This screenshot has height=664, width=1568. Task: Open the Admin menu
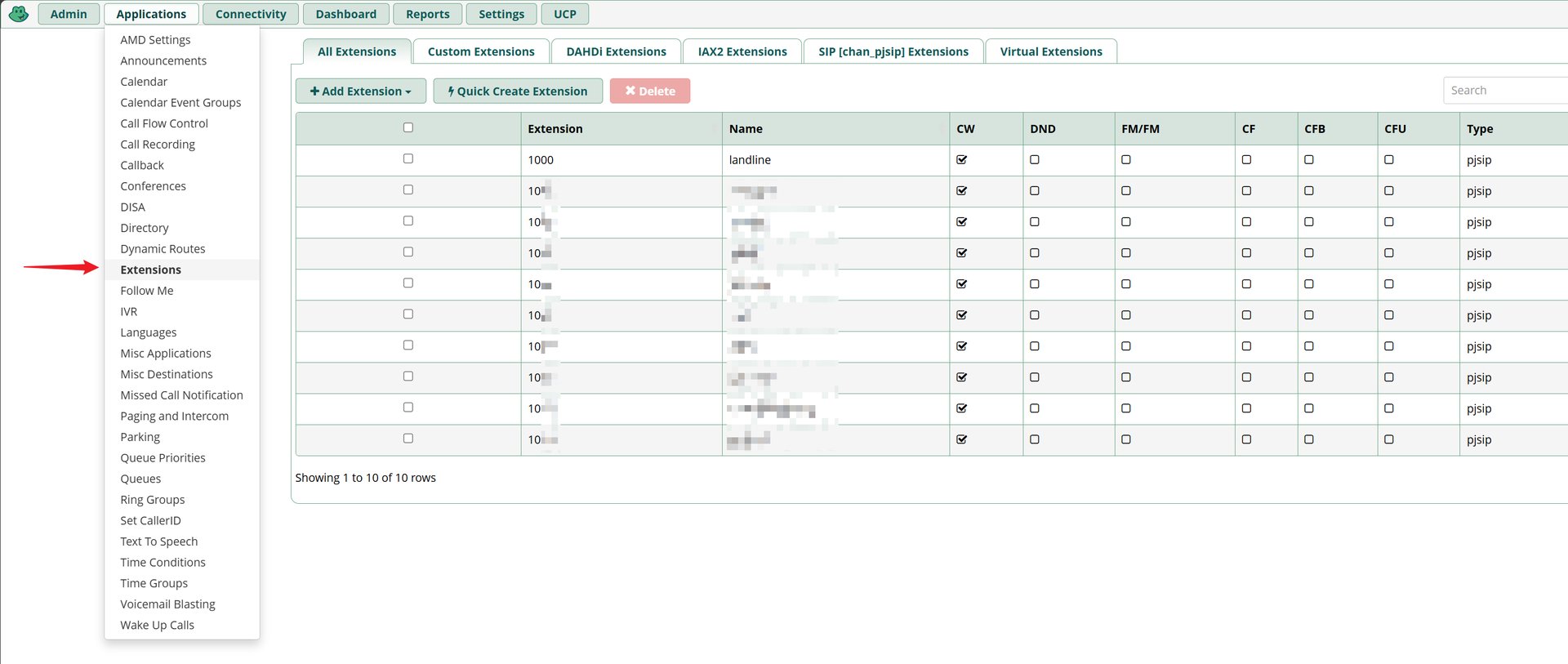click(x=69, y=14)
